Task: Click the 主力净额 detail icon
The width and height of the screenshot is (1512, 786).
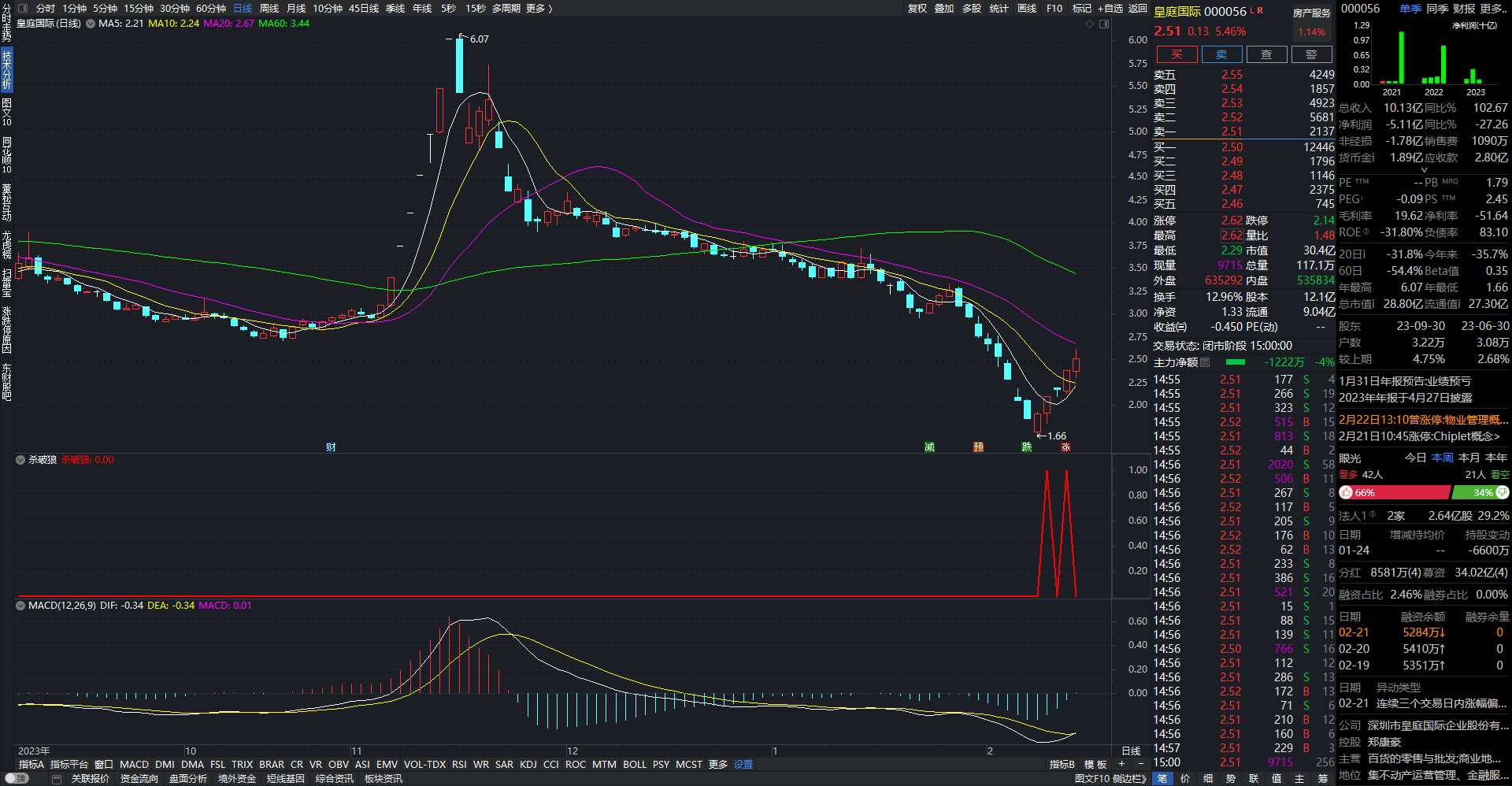Action: coord(1205,362)
